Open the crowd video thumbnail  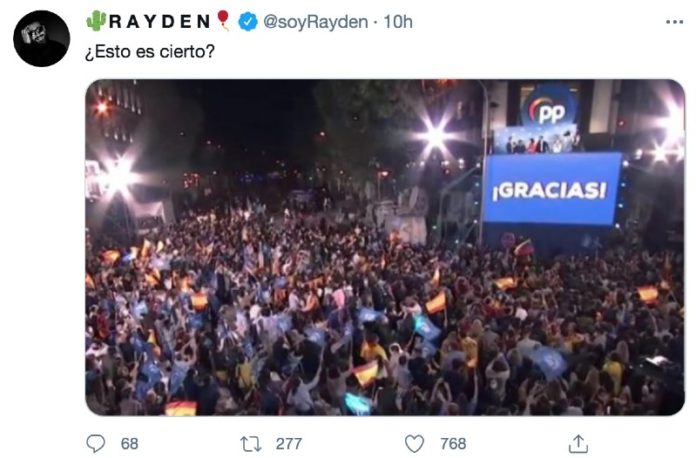tap(385, 248)
